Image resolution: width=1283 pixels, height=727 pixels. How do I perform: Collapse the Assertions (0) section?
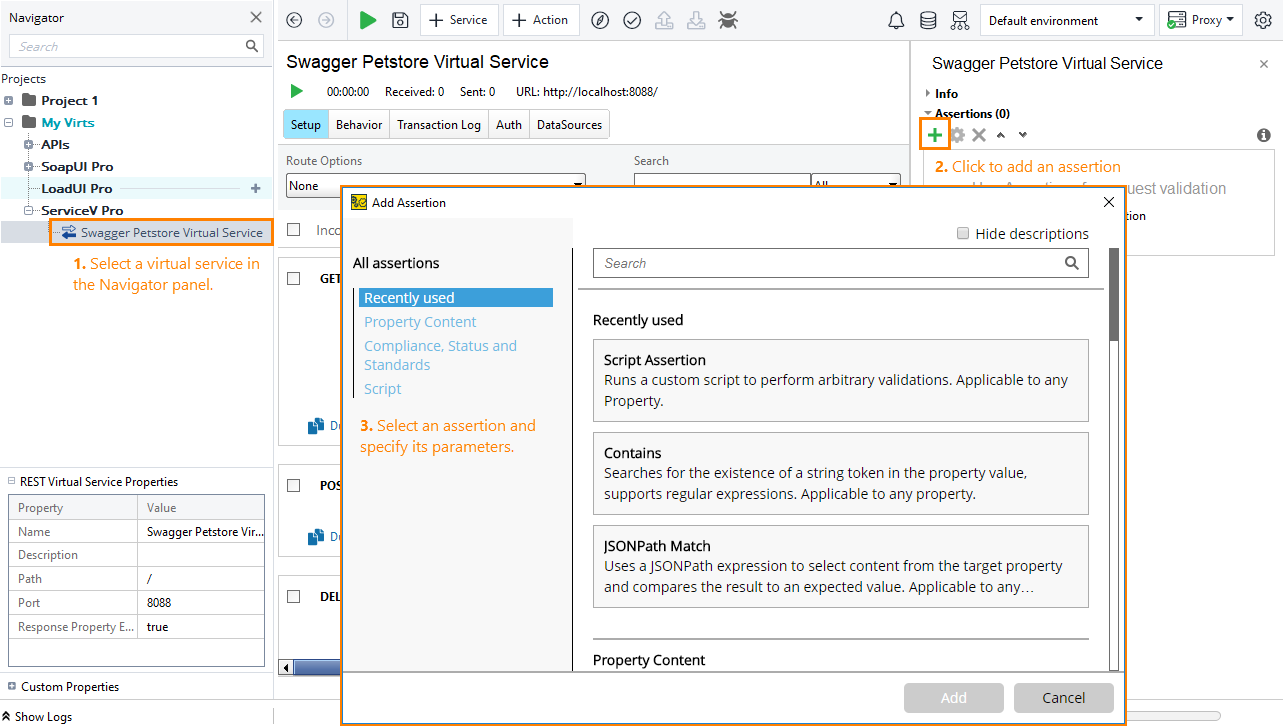click(x=928, y=113)
